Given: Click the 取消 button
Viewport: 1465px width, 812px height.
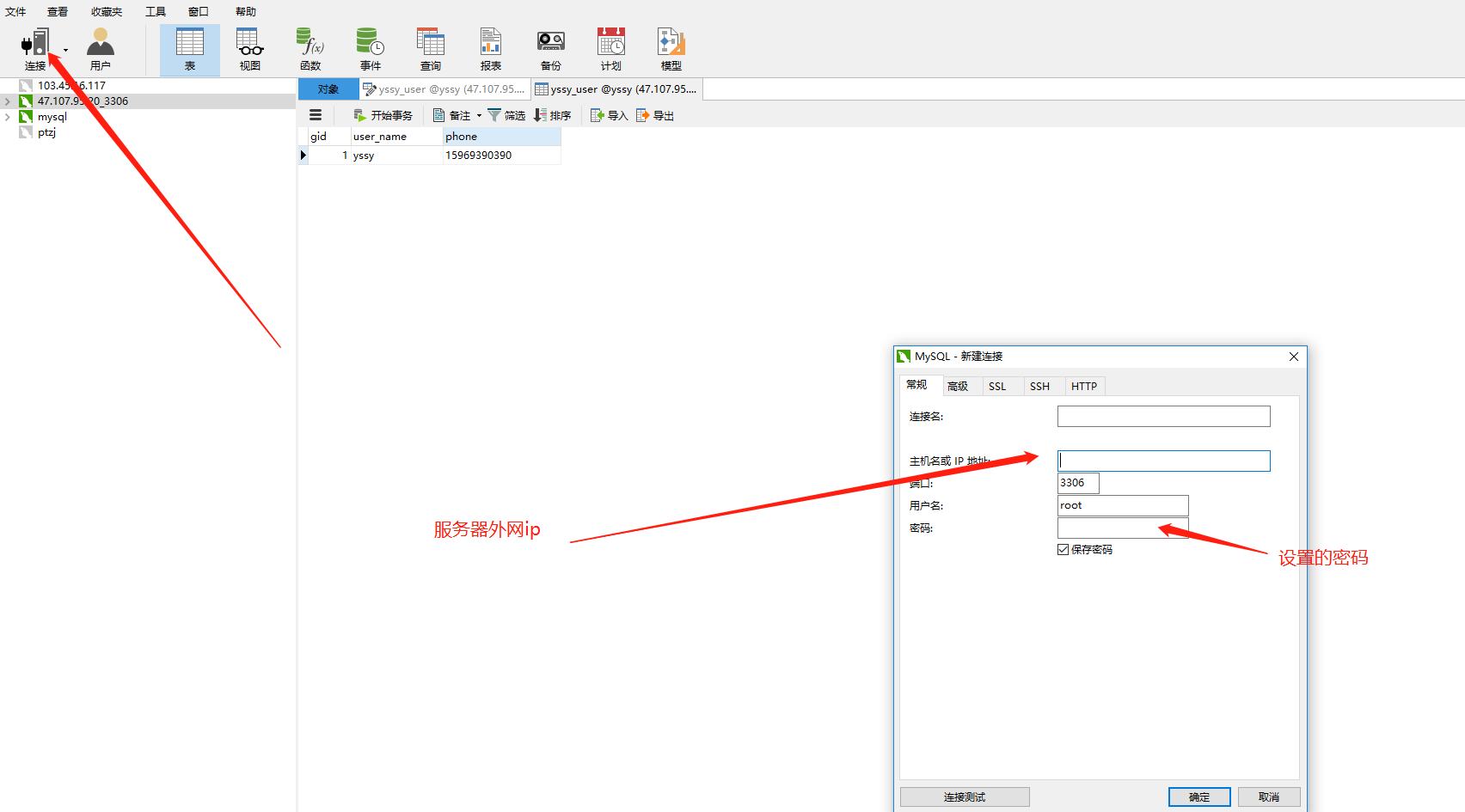Looking at the screenshot, I should [x=1269, y=797].
